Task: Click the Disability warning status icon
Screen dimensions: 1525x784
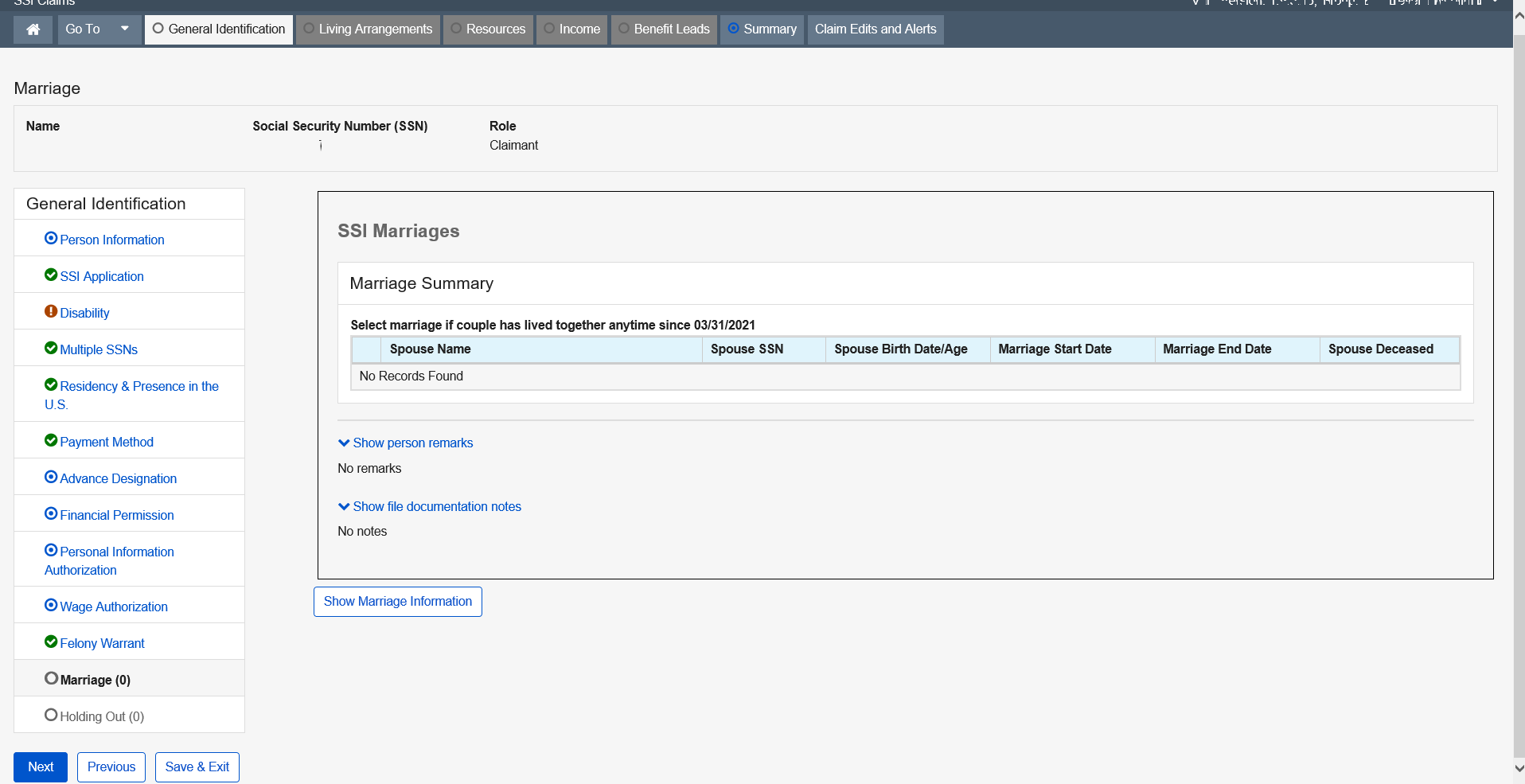Action: tap(51, 312)
